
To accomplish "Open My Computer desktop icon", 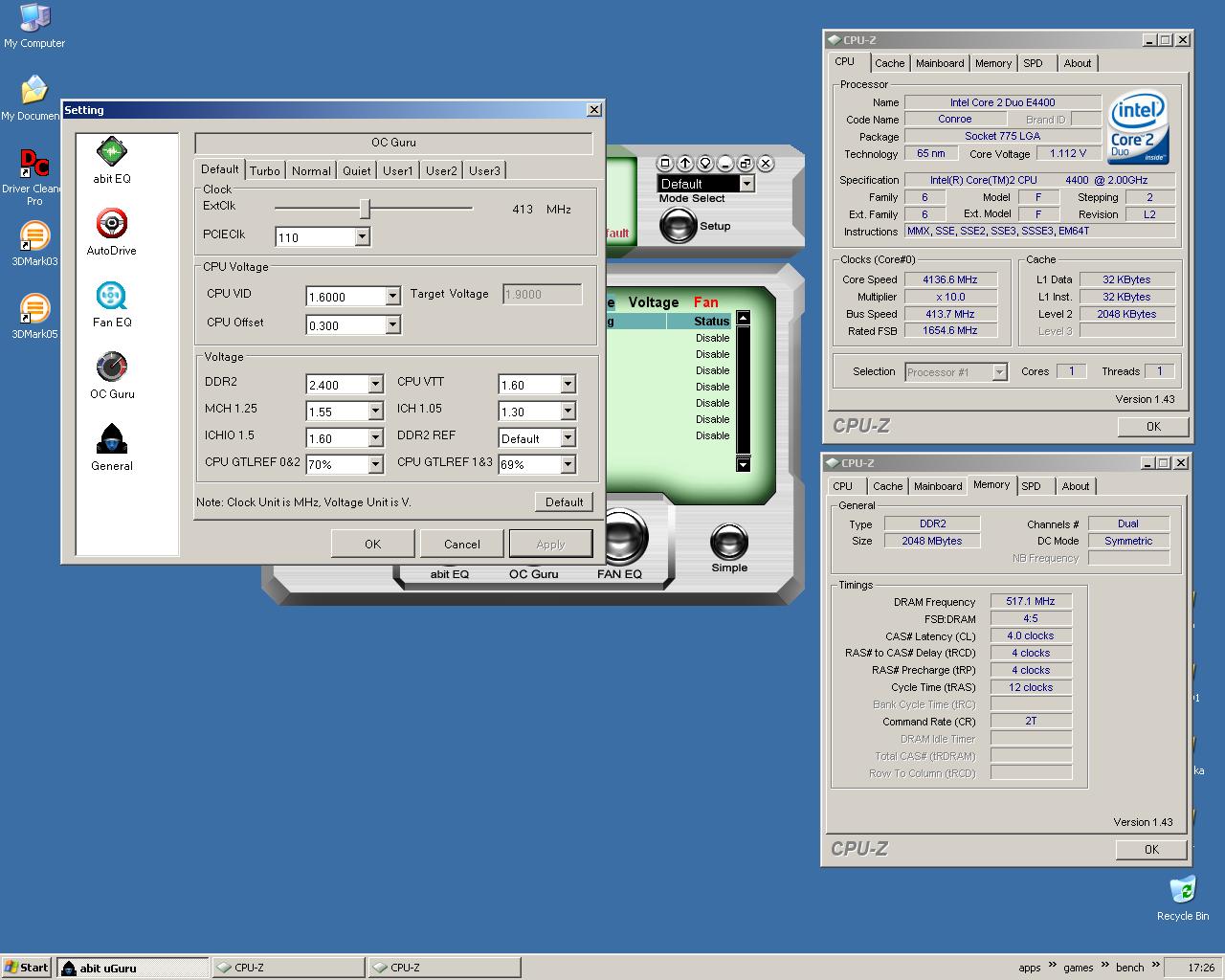I will pyautogui.click(x=34, y=26).
